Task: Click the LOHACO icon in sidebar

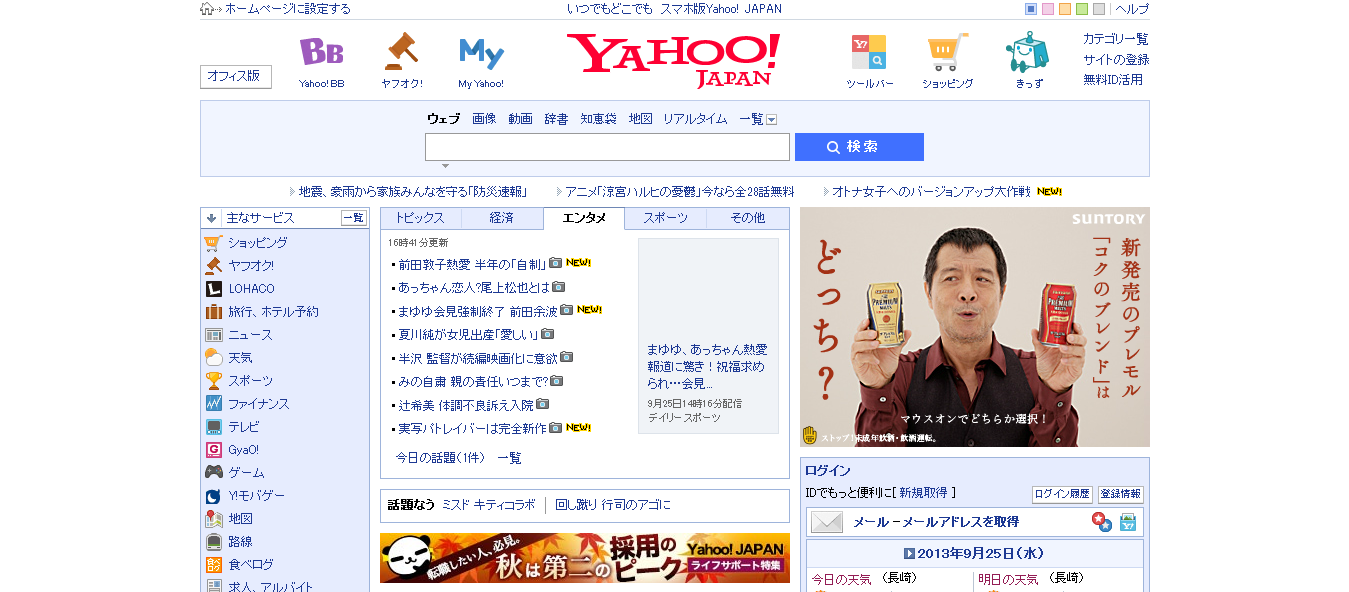Action: point(213,288)
